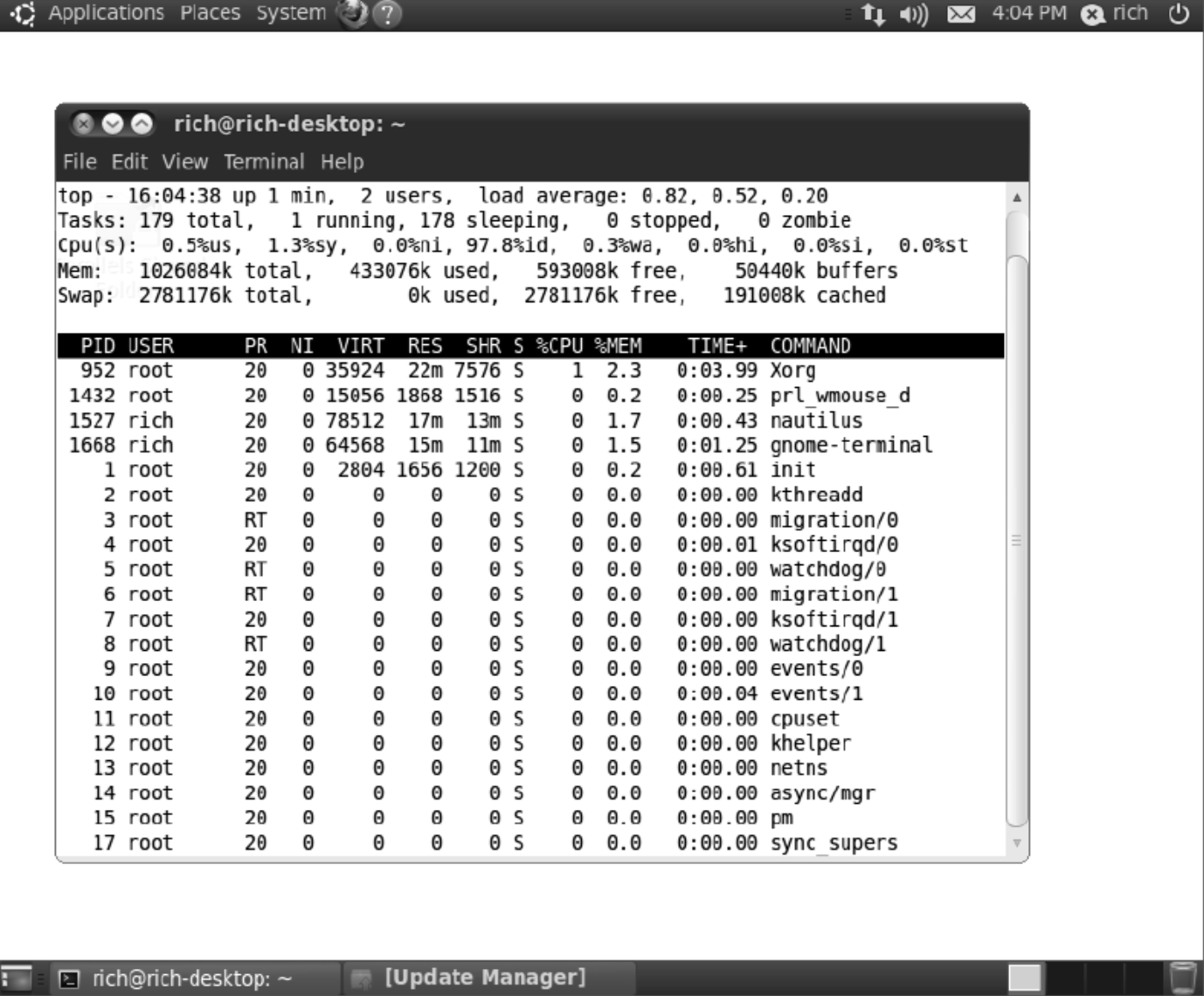Close the terminal window

point(83,124)
